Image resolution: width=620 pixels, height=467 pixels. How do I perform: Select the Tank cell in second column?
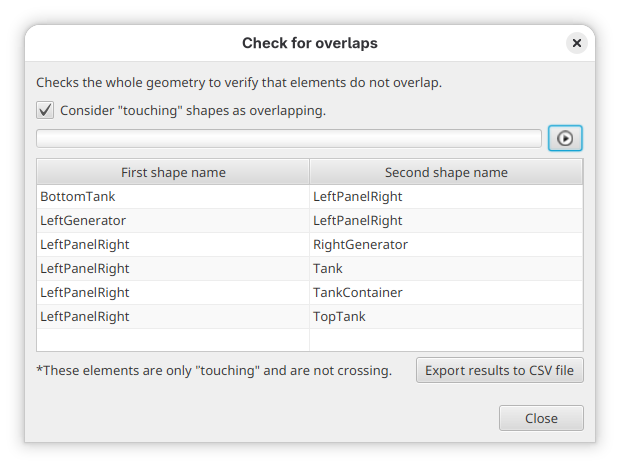[328, 269]
